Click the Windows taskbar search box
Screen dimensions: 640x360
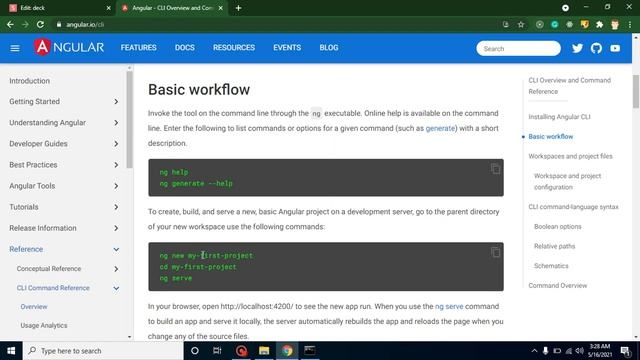coord(103,351)
